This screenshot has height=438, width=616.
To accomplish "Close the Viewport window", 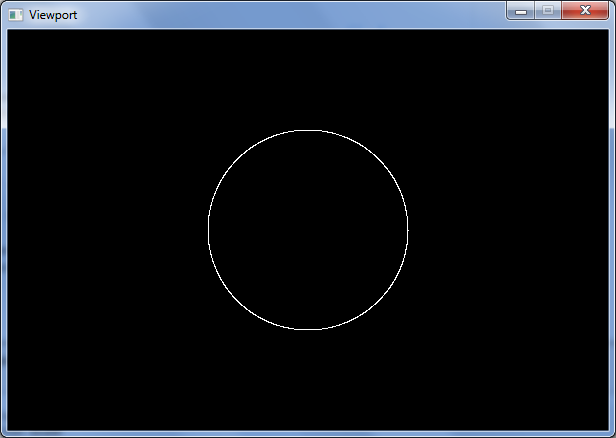I will (585, 11).
